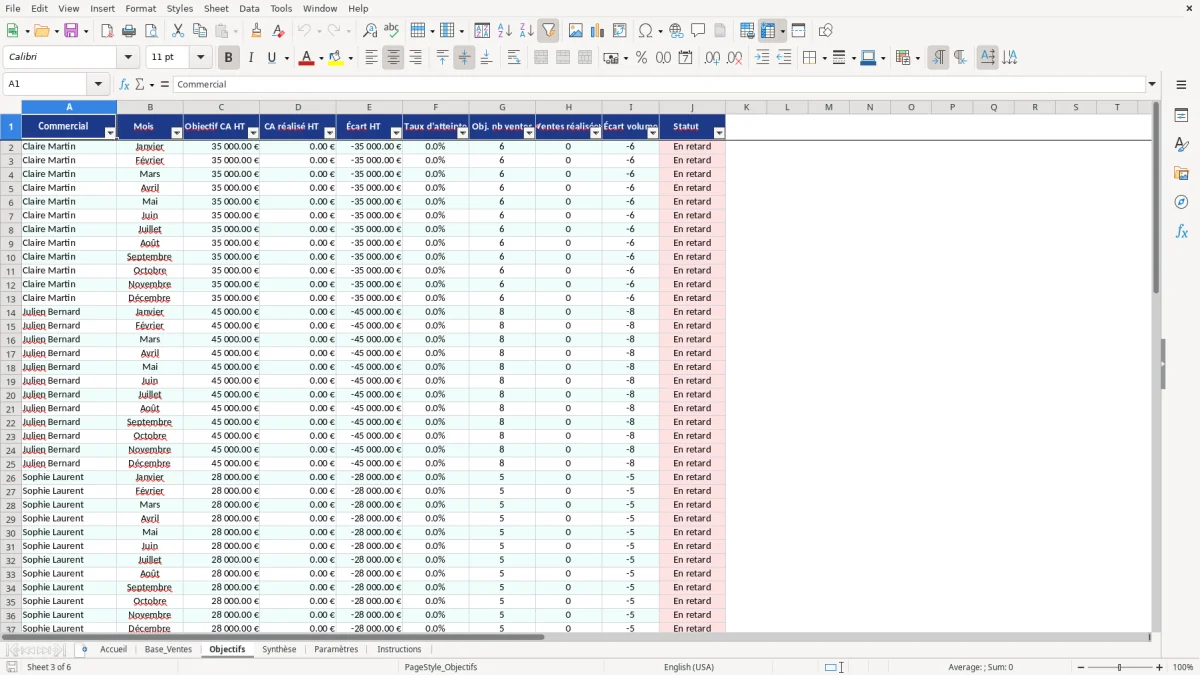Image resolution: width=1200 pixels, height=675 pixels.
Task: Open the Commercial column filter dropdown
Action: point(110,133)
